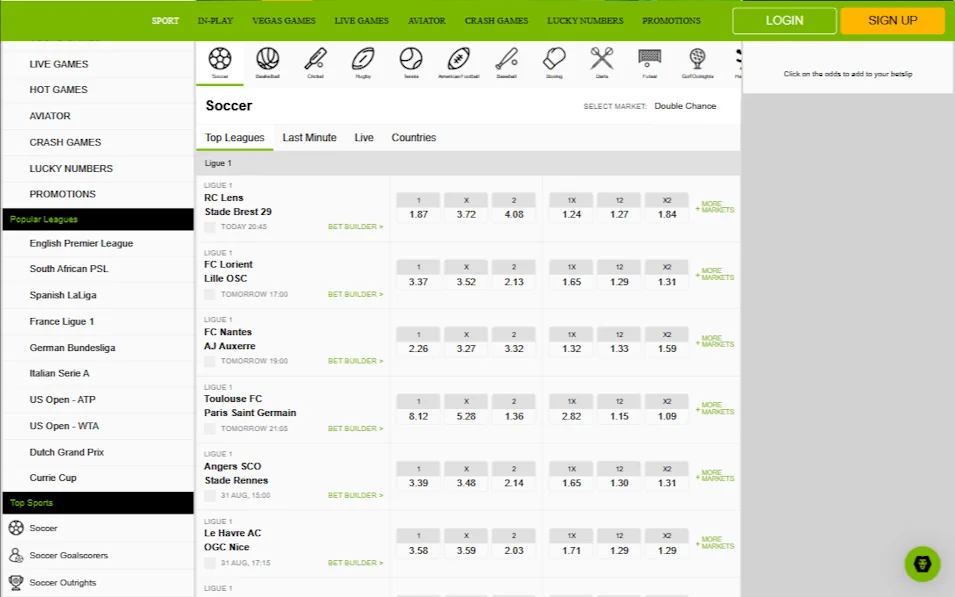
Task: Open US Open - ATP sidebar link
Action: point(62,400)
